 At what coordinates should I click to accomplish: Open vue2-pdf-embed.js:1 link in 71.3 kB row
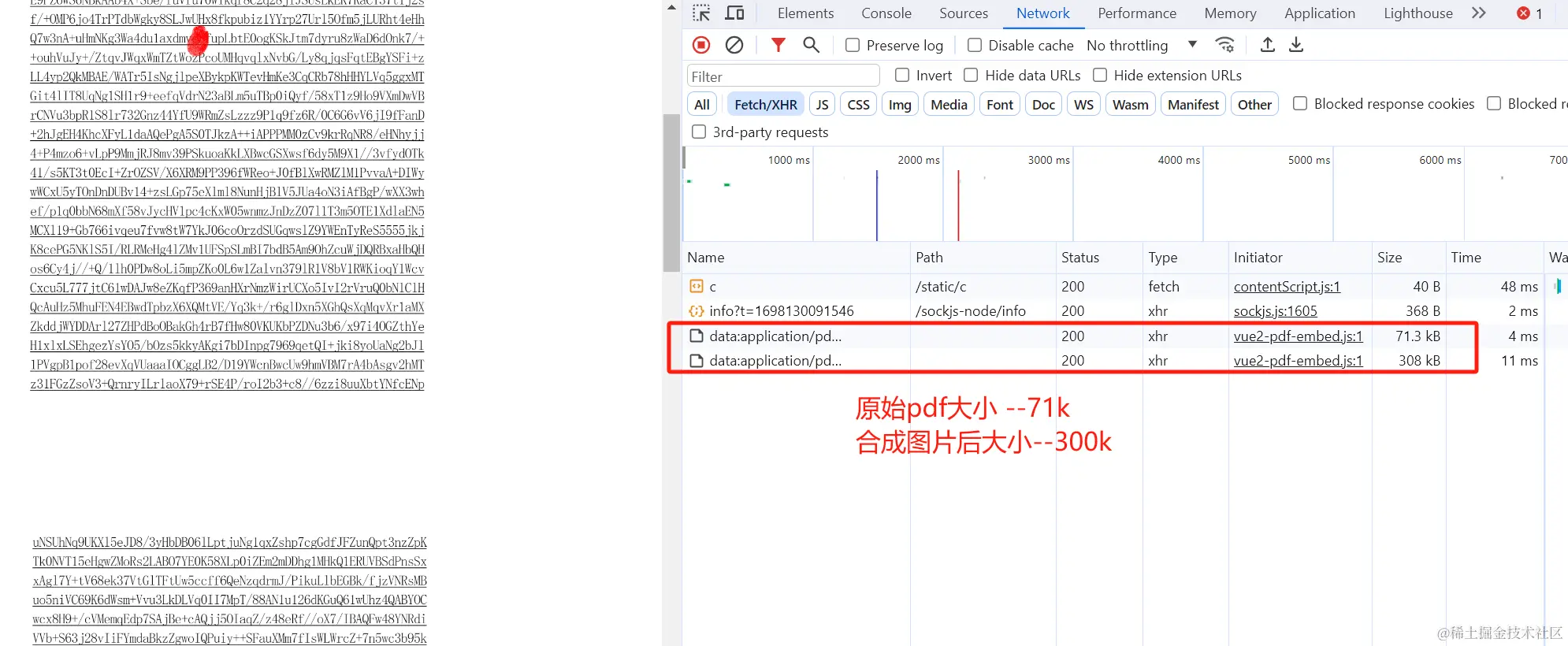coord(1298,336)
